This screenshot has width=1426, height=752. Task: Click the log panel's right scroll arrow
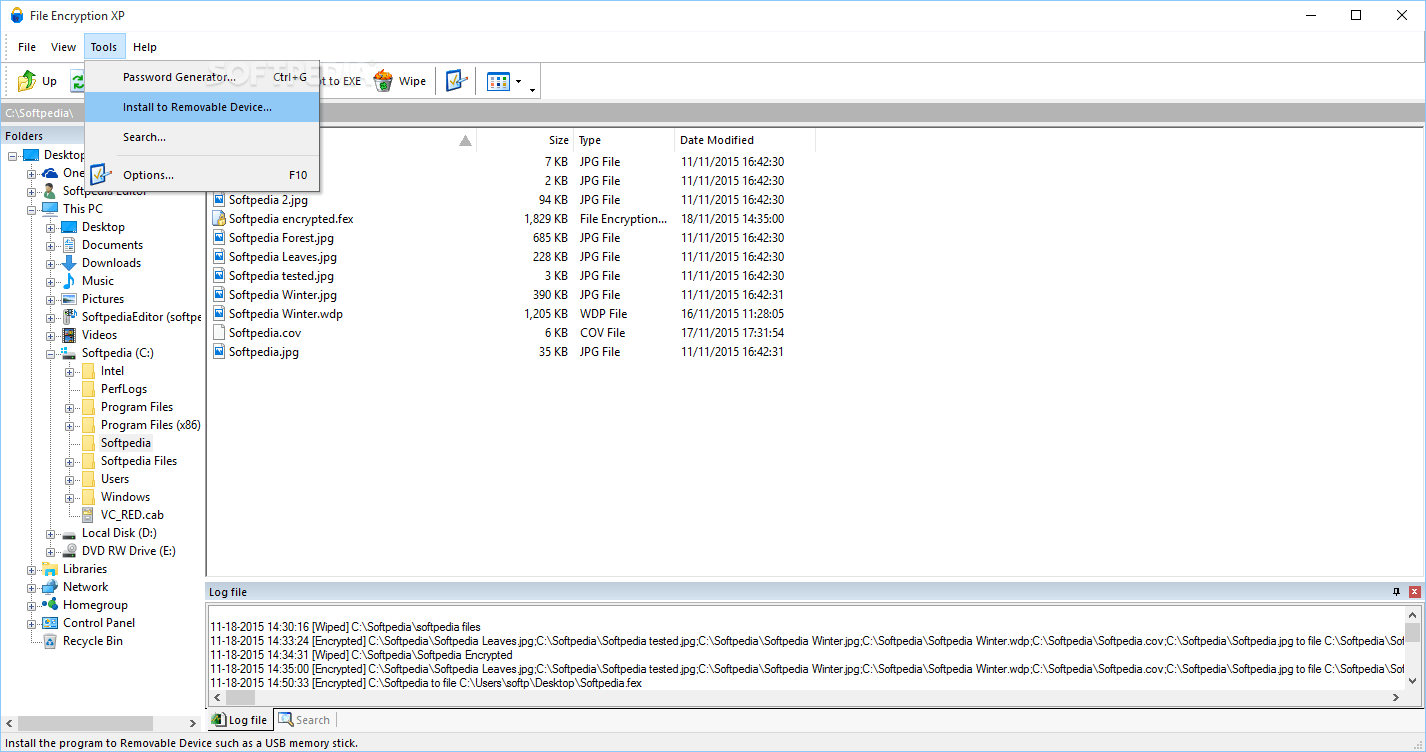[x=1397, y=697]
